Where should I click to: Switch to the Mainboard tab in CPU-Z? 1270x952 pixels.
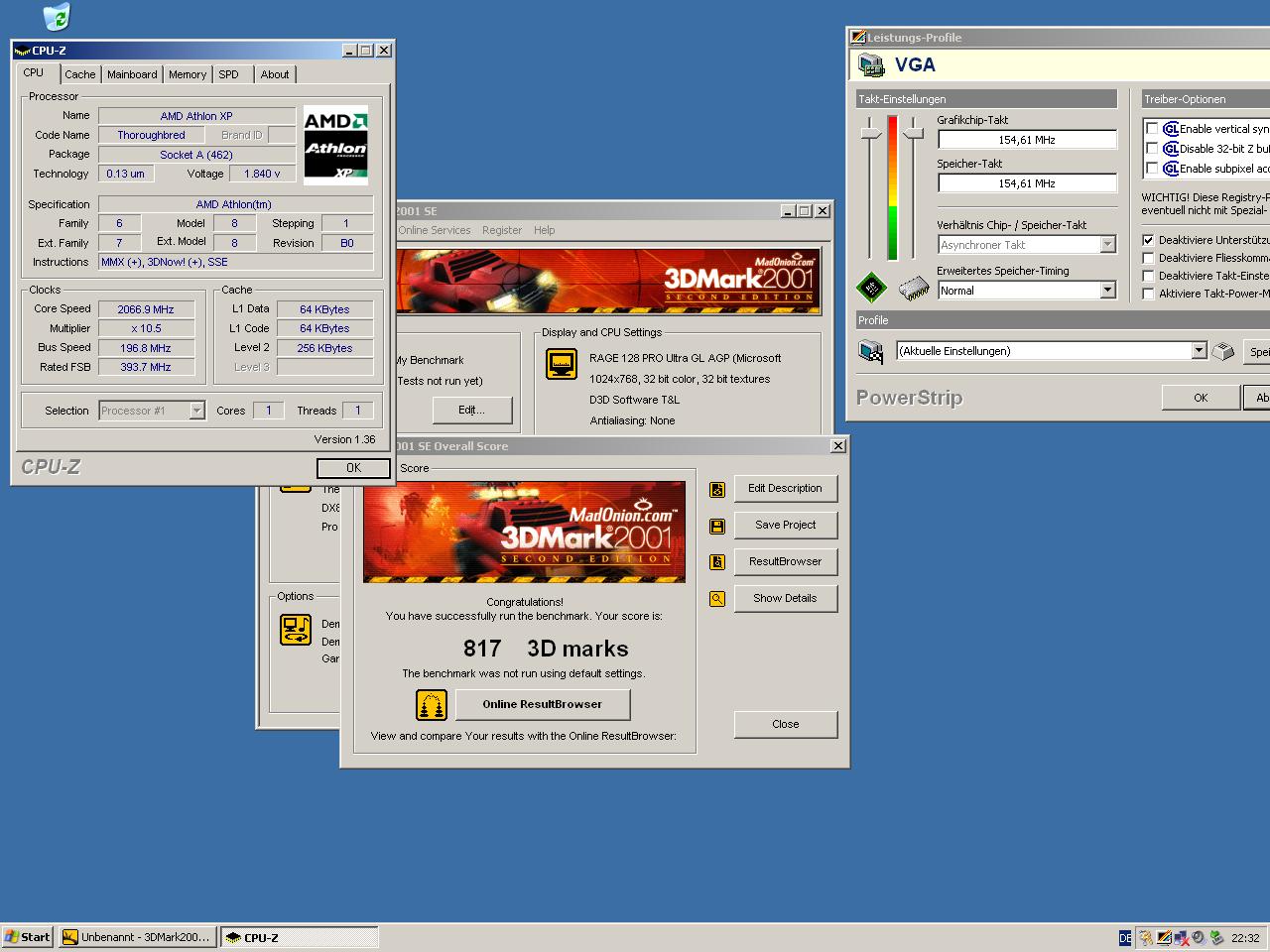point(132,74)
